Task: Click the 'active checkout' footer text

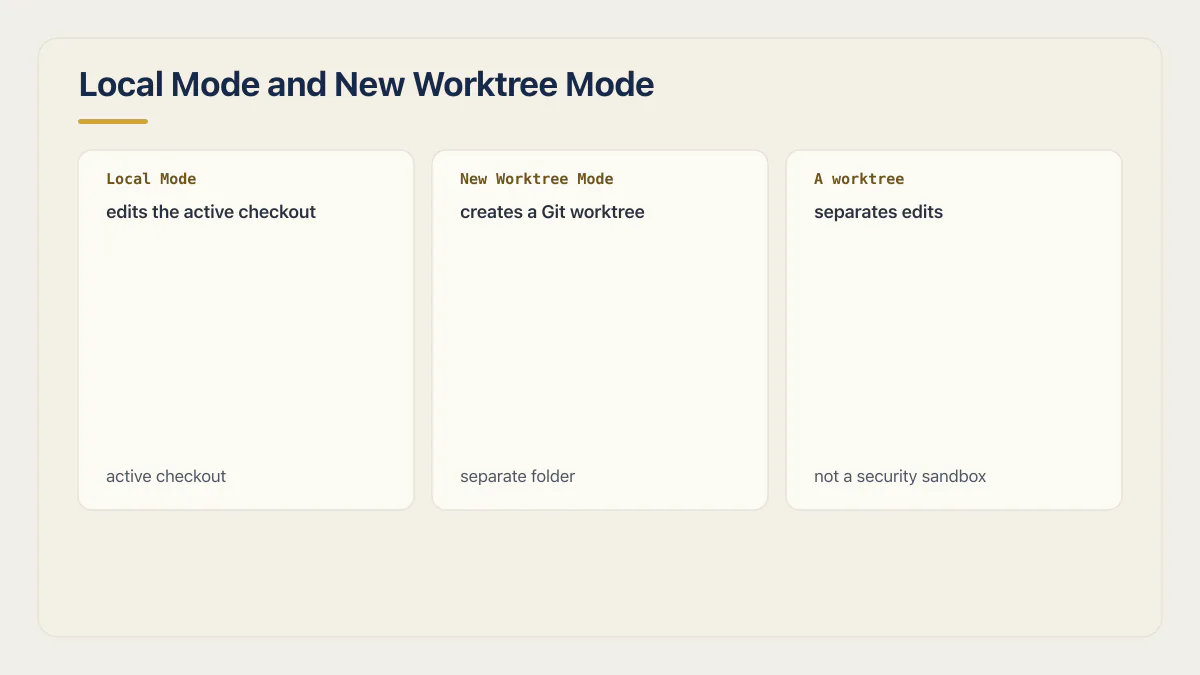Action: tap(166, 476)
